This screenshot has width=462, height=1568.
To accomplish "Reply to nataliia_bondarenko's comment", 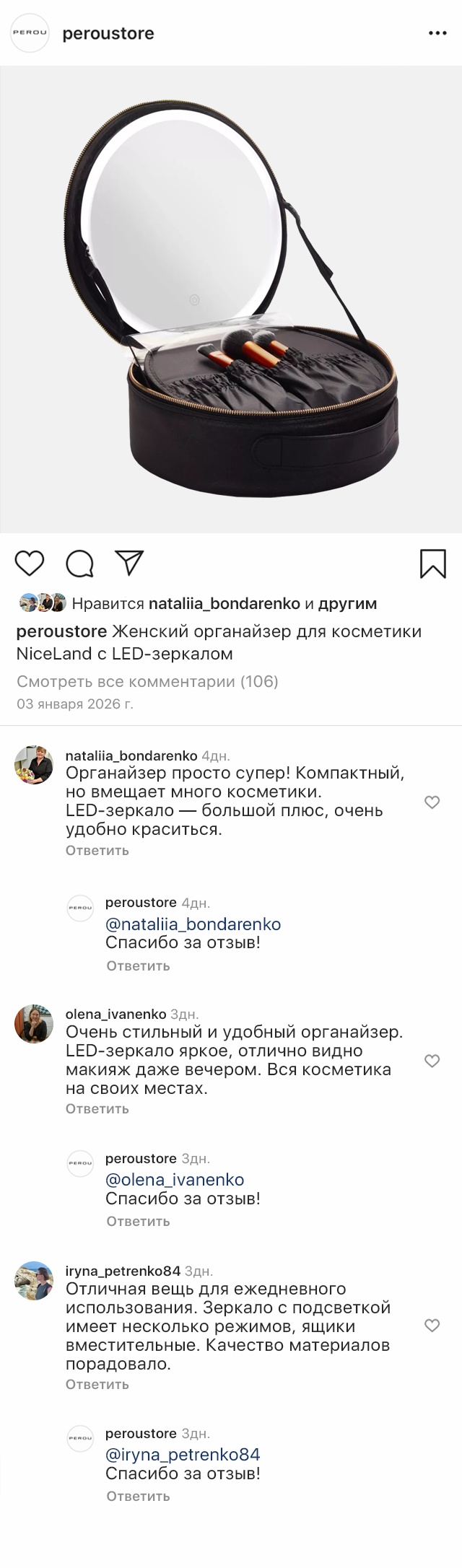I will [x=97, y=850].
